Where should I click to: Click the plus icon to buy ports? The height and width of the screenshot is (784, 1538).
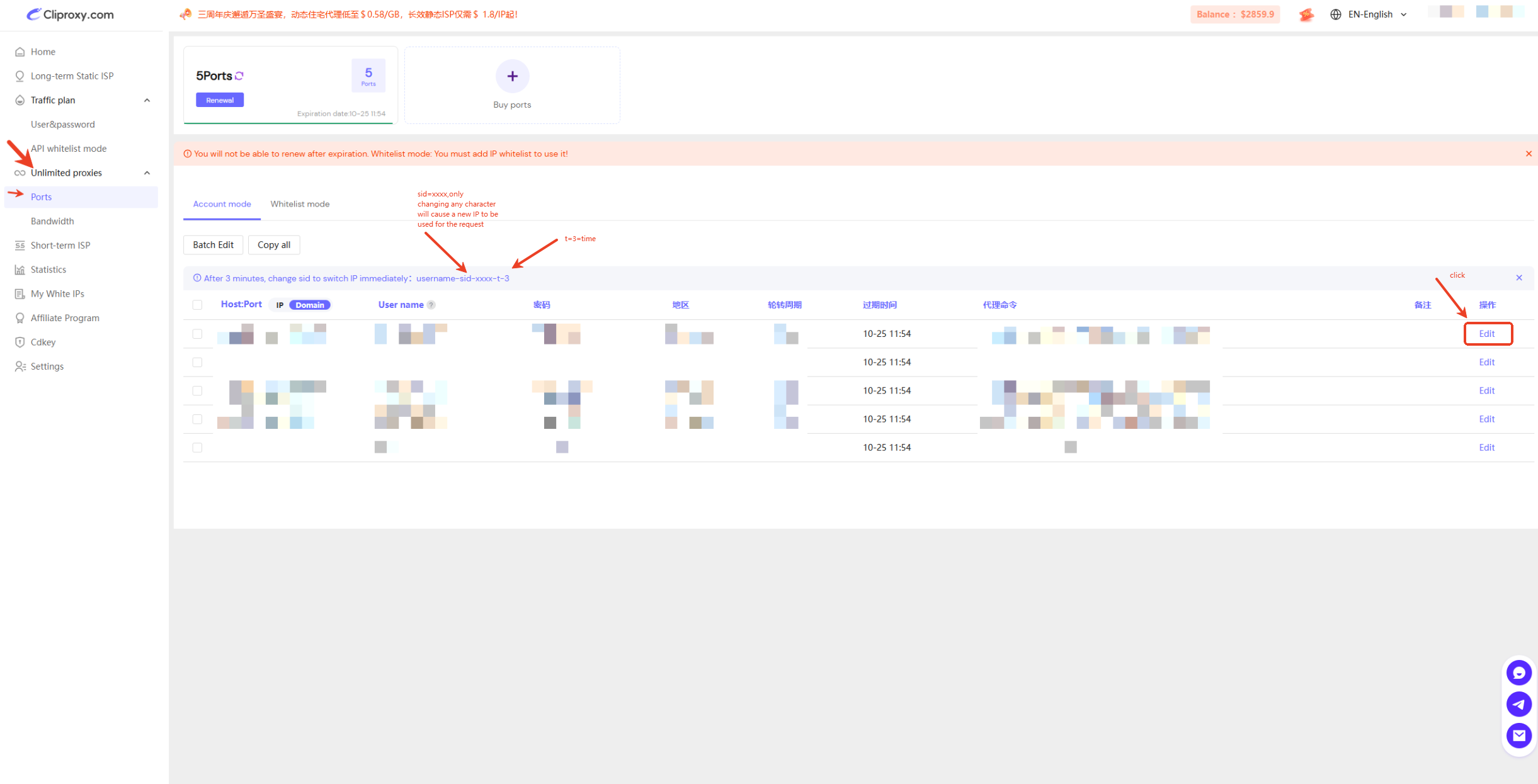tap(512, 76)
